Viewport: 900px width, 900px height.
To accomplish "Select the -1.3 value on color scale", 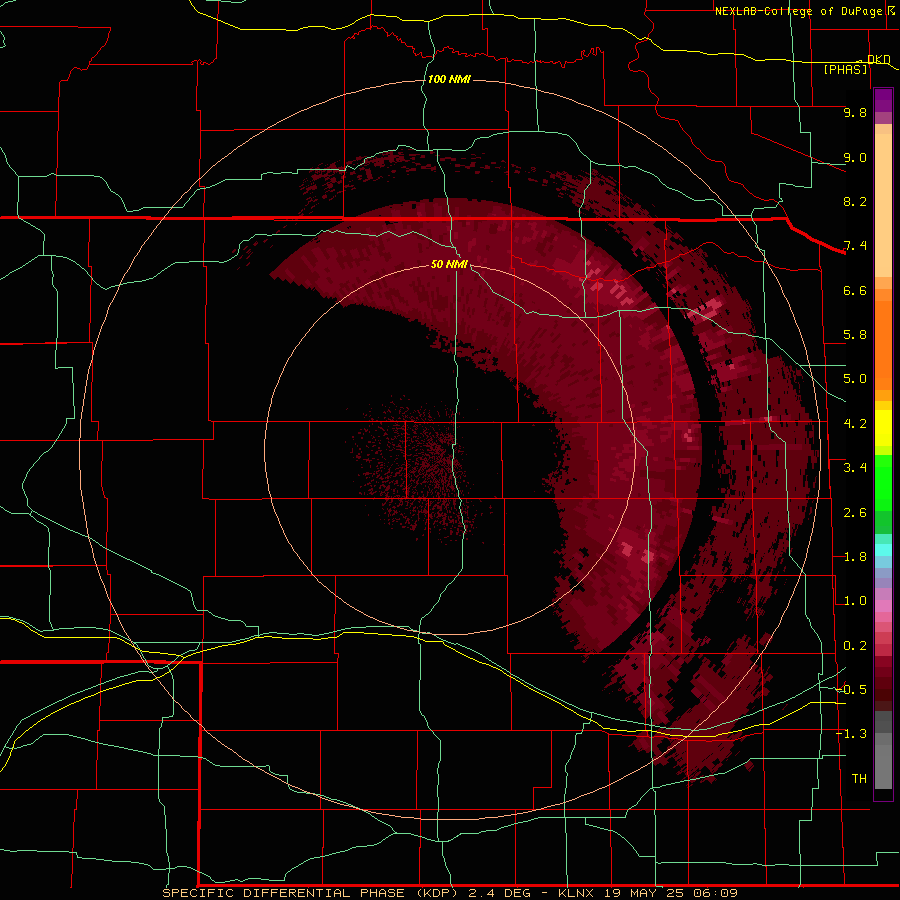I will 851,734.
